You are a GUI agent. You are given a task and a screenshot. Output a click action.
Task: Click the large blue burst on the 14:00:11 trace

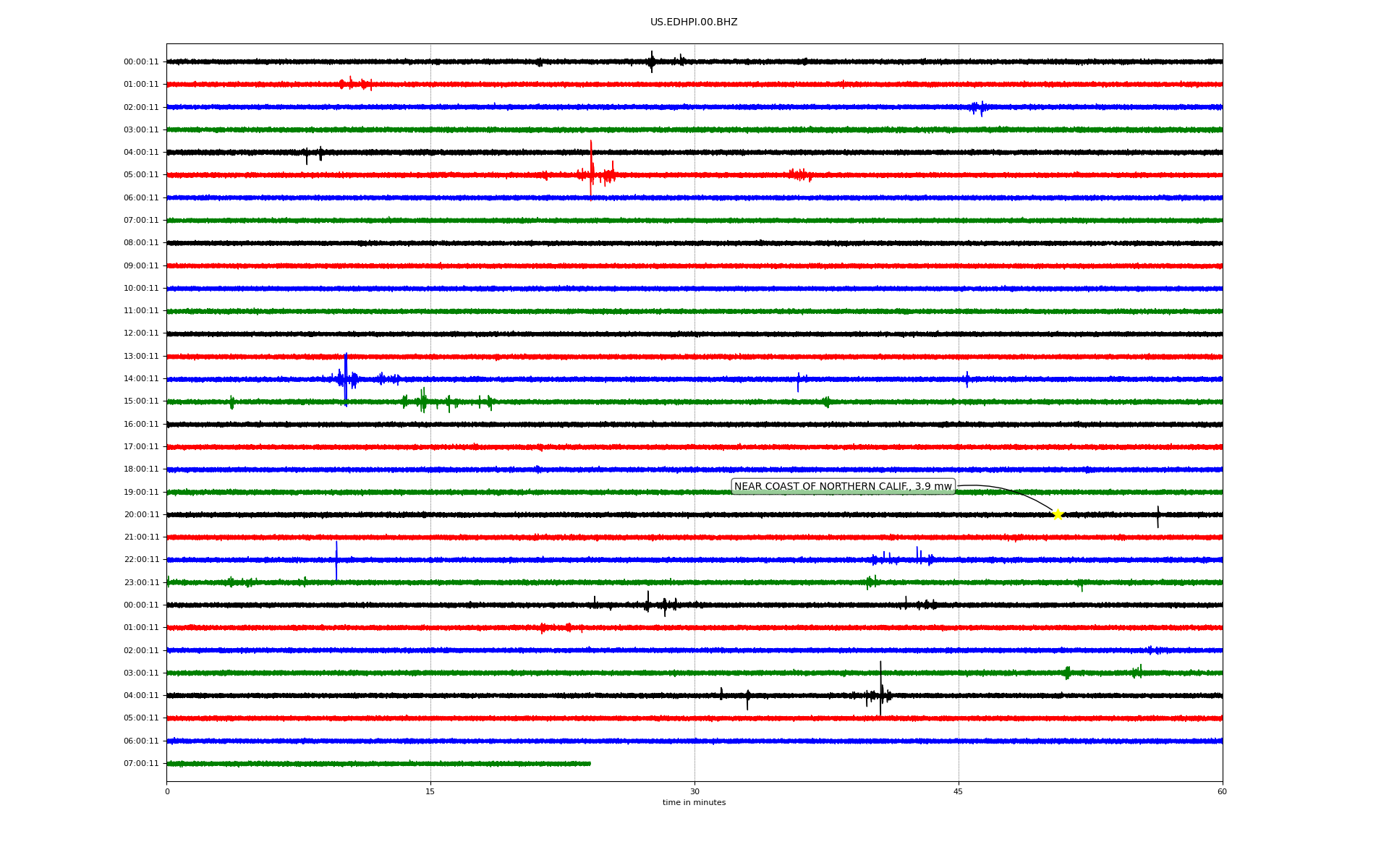click(346, 380)
